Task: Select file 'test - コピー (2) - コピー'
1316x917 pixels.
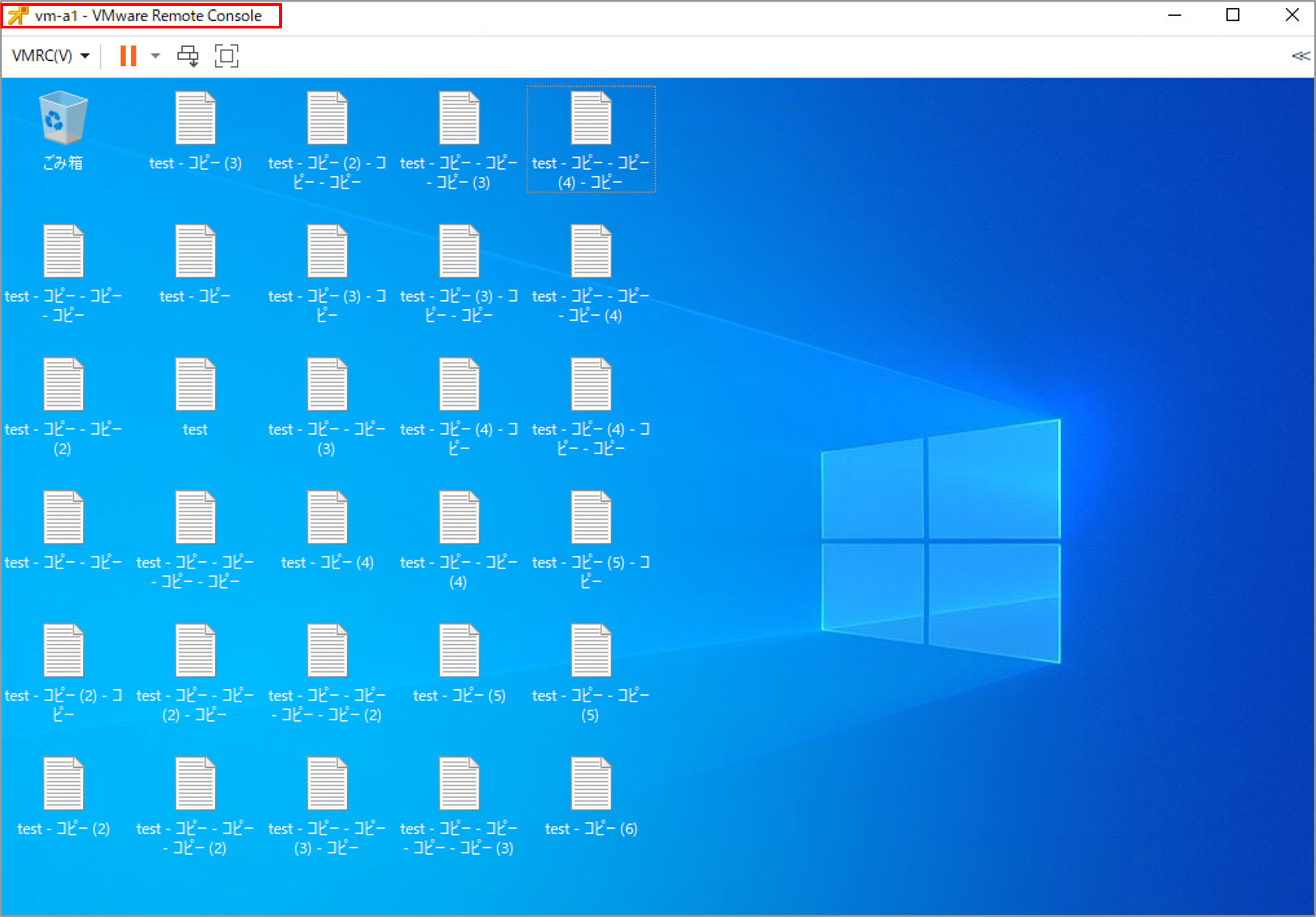Action: pos(63,673)
